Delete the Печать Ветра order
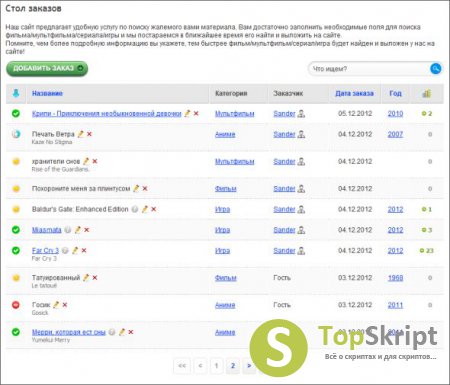 (x=89, y=134)
